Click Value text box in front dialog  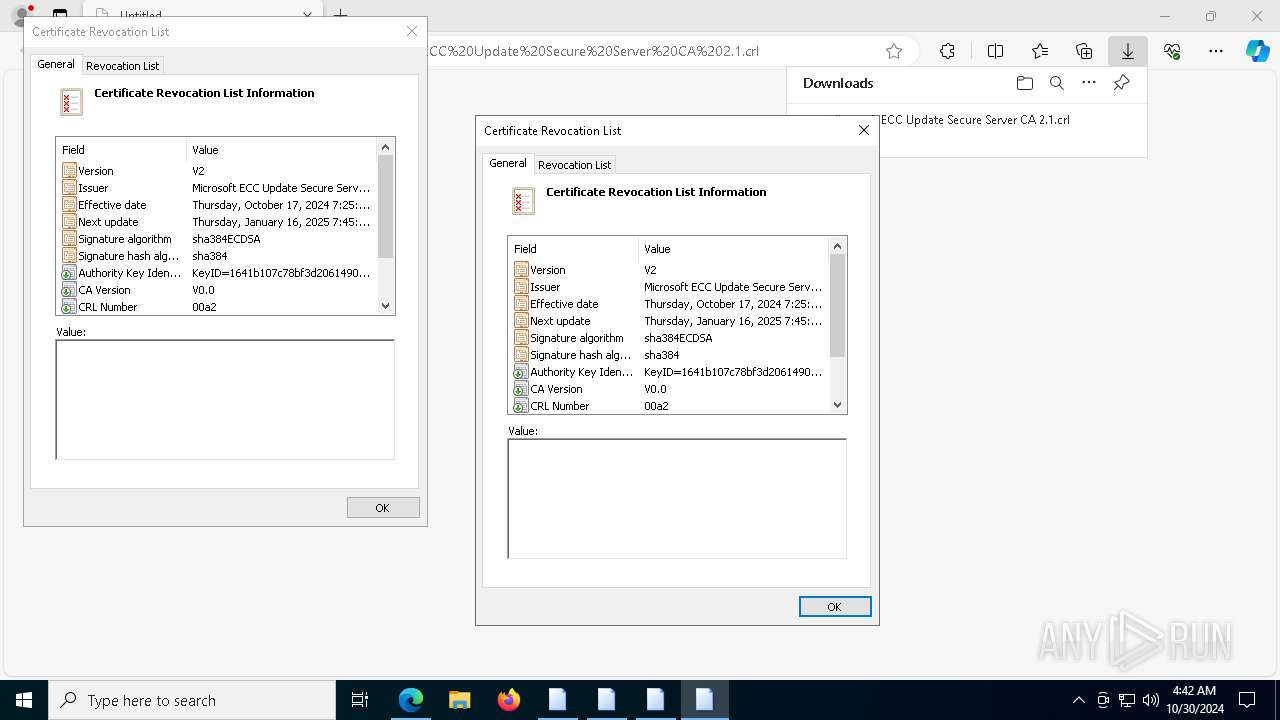click(x=677, y=498)
